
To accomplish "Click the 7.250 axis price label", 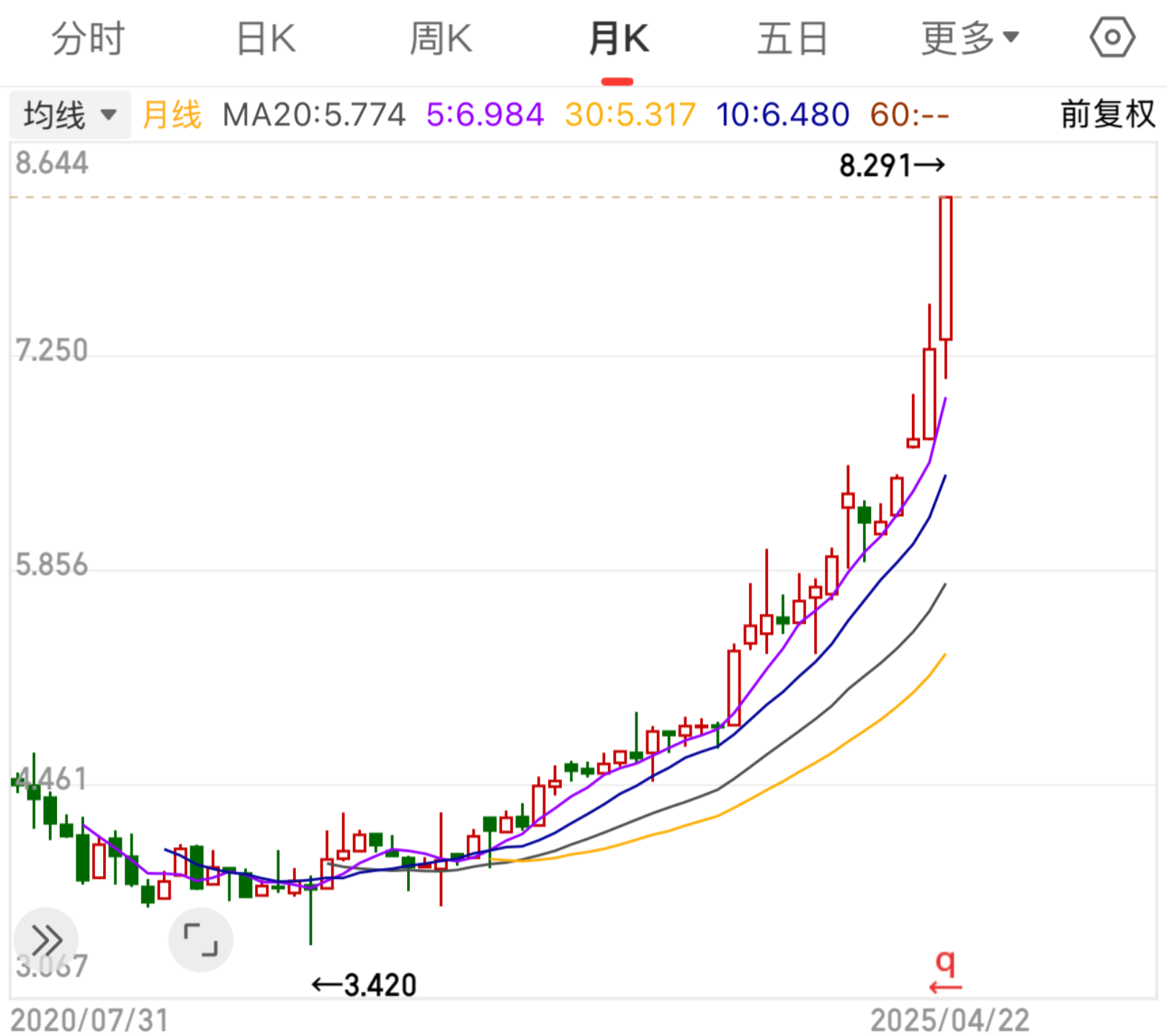I will 52,350.
